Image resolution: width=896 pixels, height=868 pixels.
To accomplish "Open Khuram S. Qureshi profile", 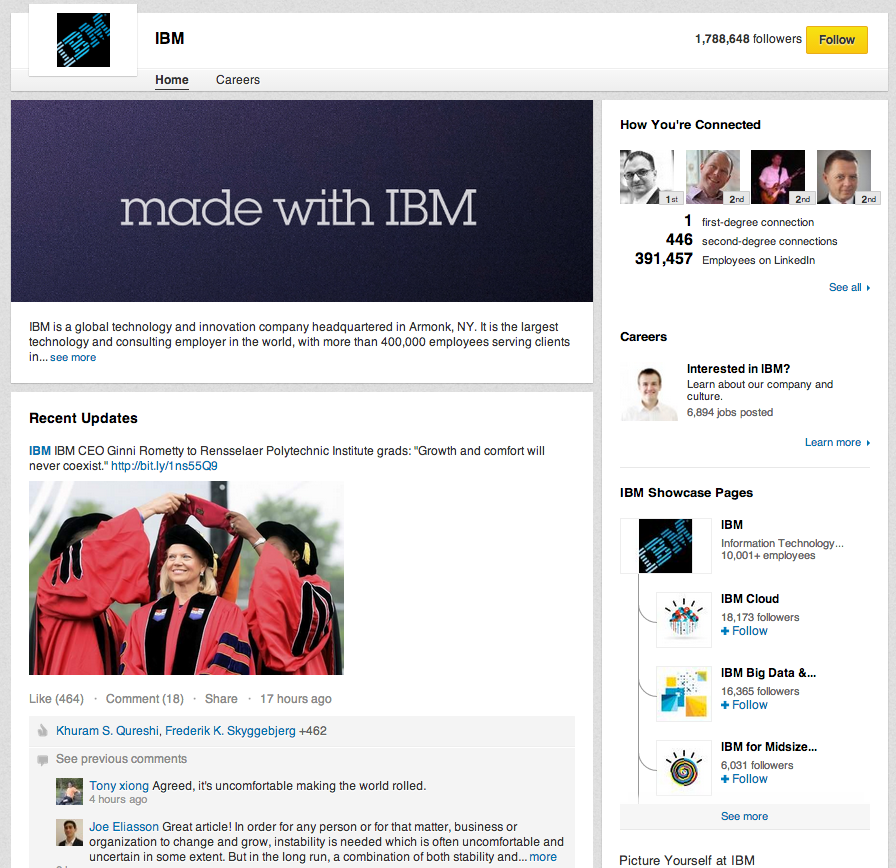I will [x=107, y=731].
